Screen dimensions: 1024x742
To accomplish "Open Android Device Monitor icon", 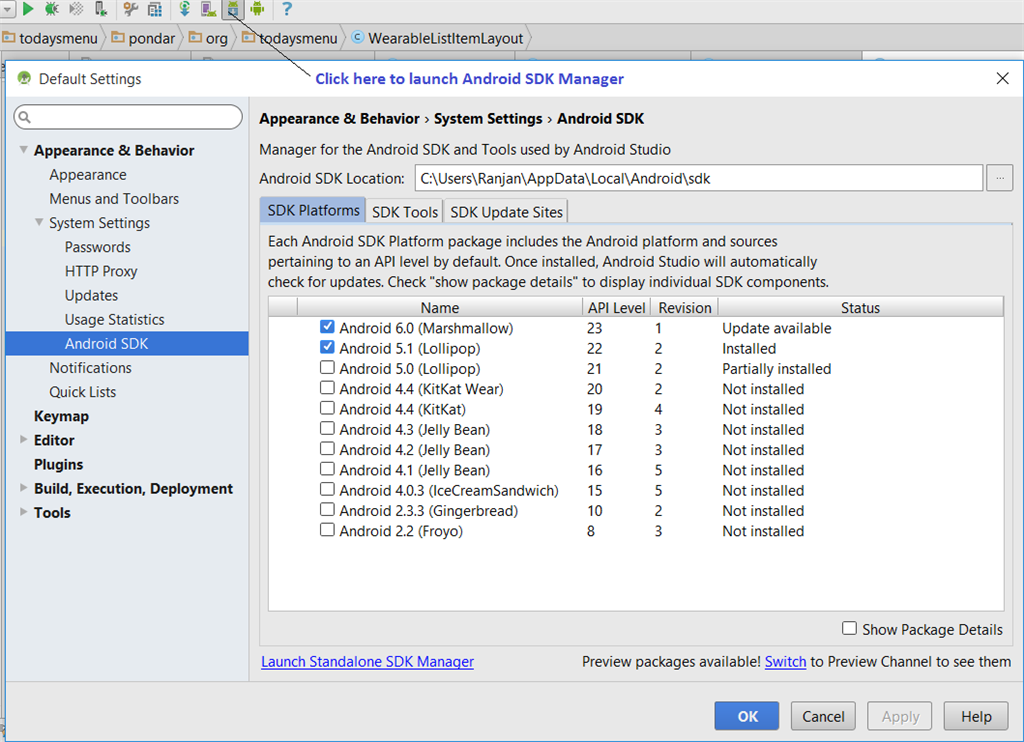I will (x=258, y=9).
